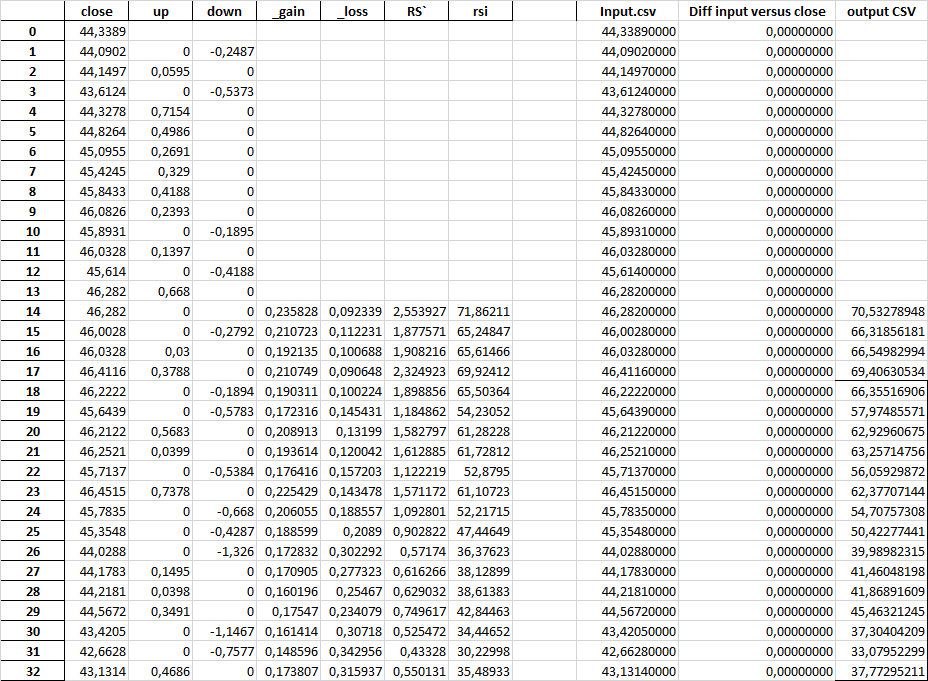Click output CSV cell 50,42277441
The width and height of the screenshot is (928, 681).
click(x=881, y=531)
